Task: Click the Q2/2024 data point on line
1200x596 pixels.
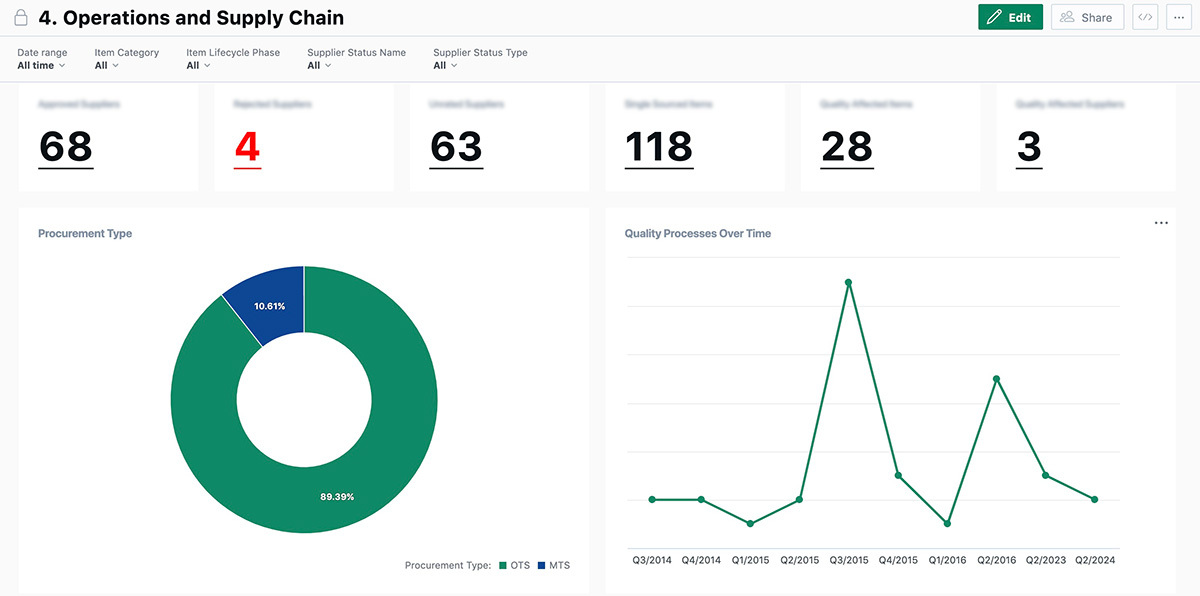Action: pos(1095,499)
